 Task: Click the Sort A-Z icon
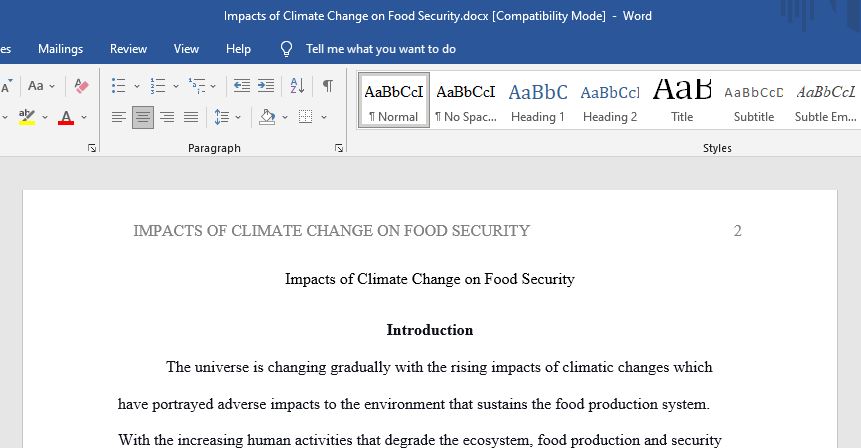click(x=297, y=86)
